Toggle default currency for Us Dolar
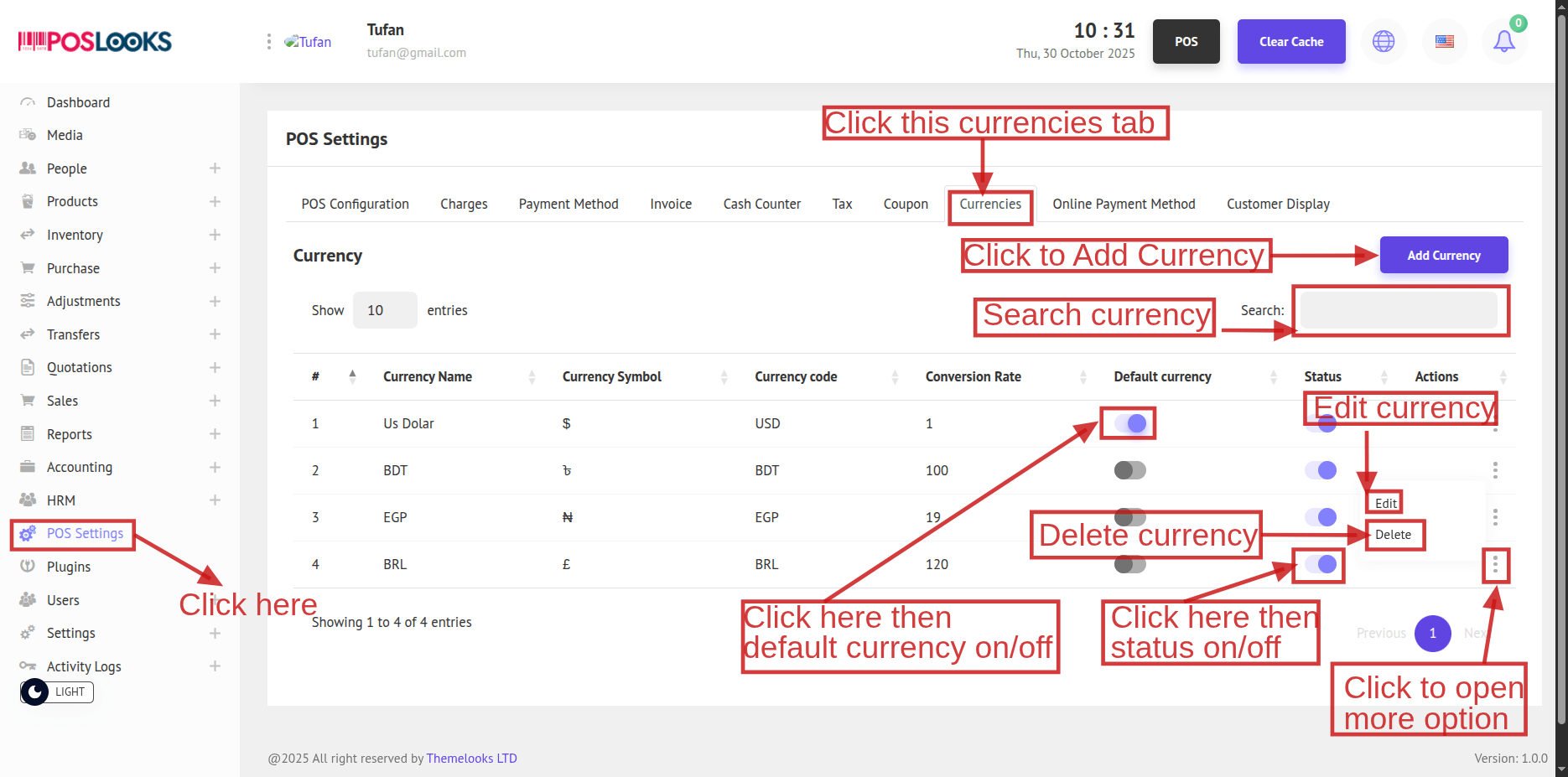This screenshot has height=777, width=1568. [1129, 423]
